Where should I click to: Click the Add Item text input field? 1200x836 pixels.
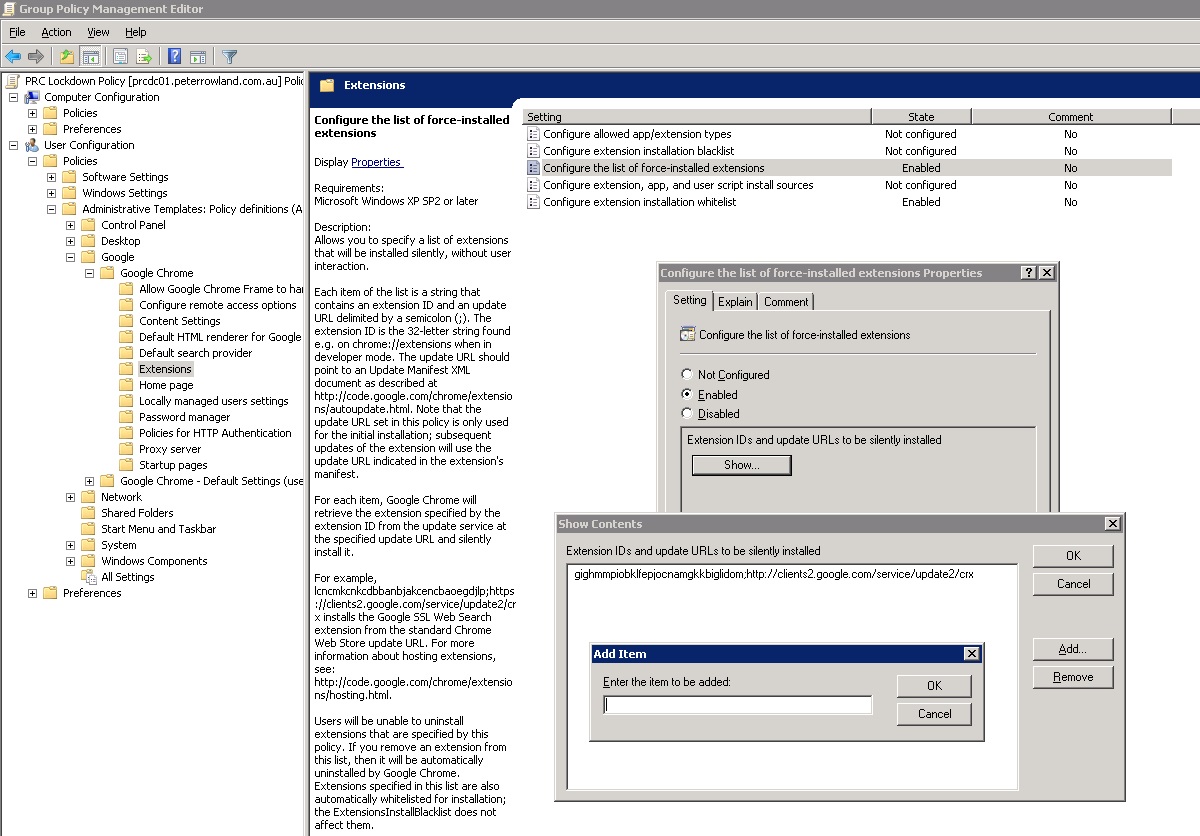(737, 704)
